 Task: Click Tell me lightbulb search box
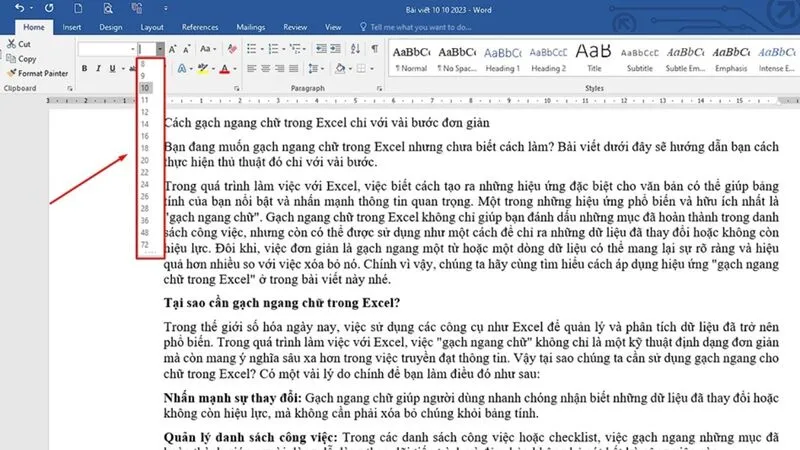pos(416,27)
